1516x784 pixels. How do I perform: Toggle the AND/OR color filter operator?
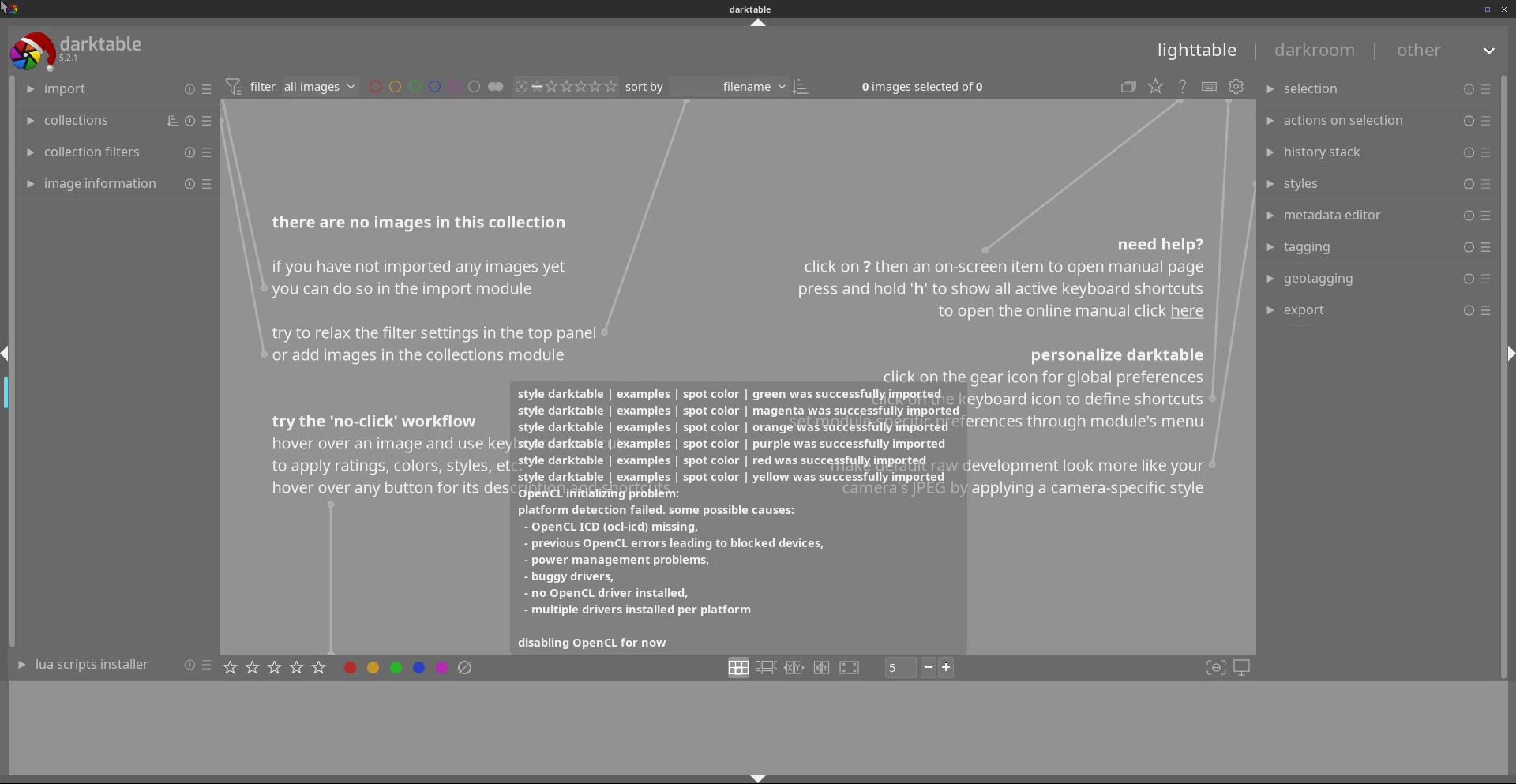click(x=496, y=87)
